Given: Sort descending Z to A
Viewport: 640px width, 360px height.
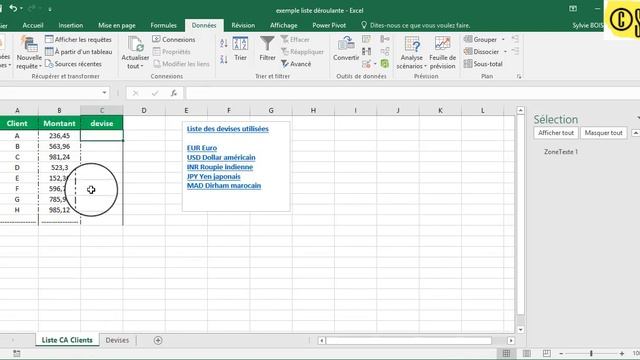Looking at the screenshot, I should (x=224, y=60).
